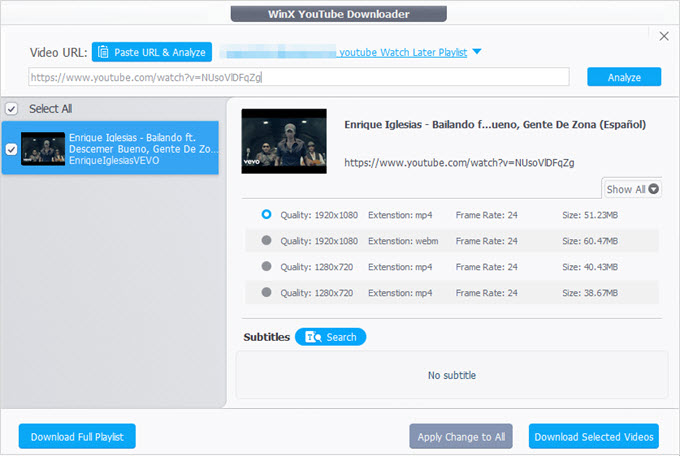Close the downloader dialog

(x=664, y=36)
